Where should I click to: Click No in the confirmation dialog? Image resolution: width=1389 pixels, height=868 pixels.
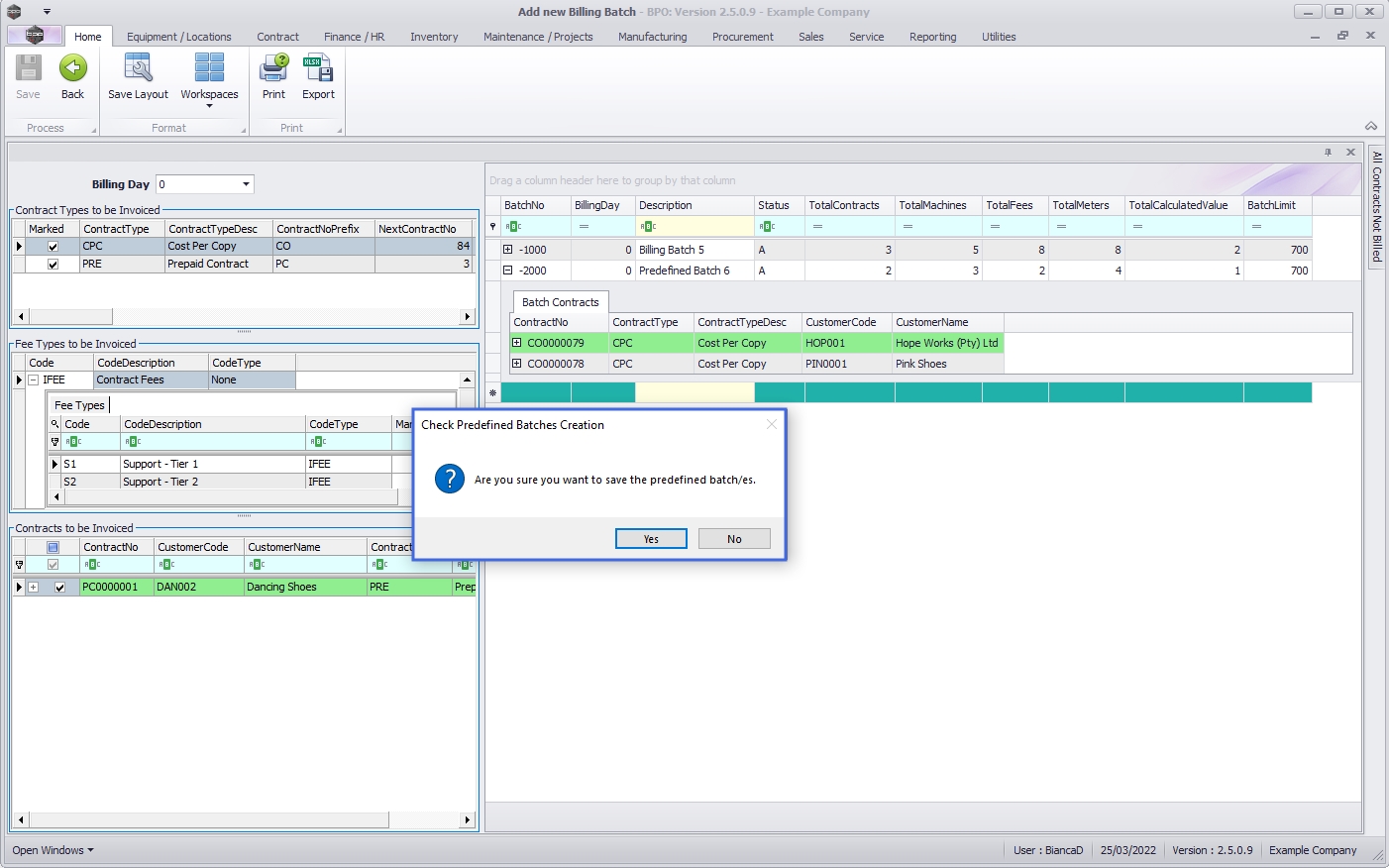click(734, 539)
